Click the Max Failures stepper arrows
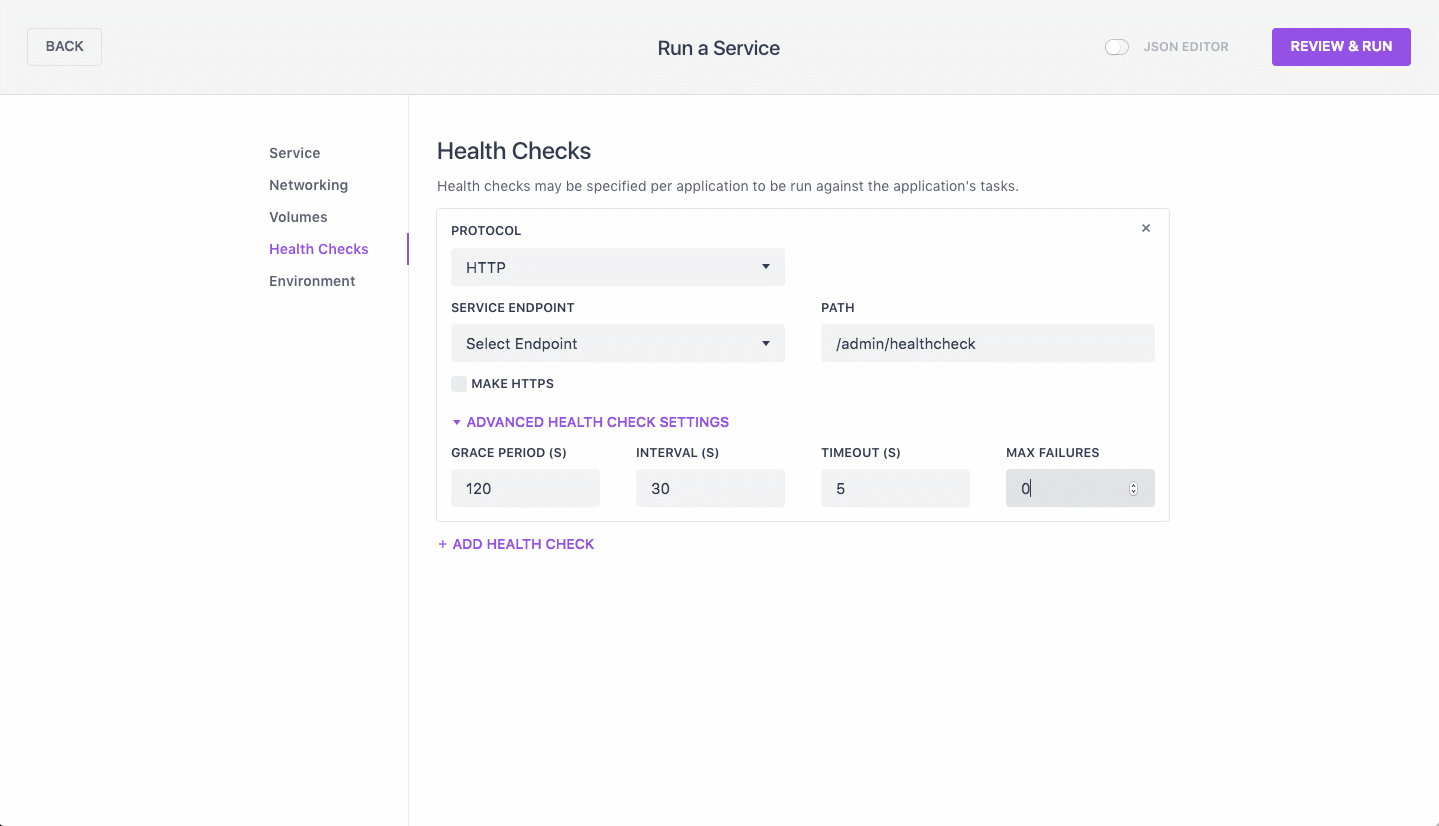Viewport: 1439px width, 826px height. (1133, 489)
